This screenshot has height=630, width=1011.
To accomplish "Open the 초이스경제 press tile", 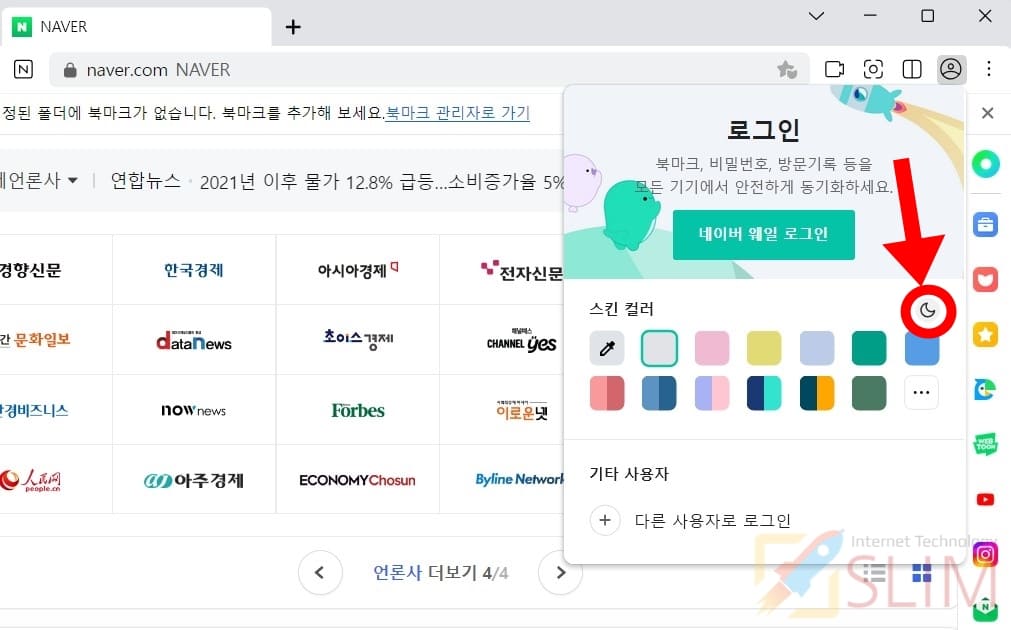I will [x=358, y=340].
